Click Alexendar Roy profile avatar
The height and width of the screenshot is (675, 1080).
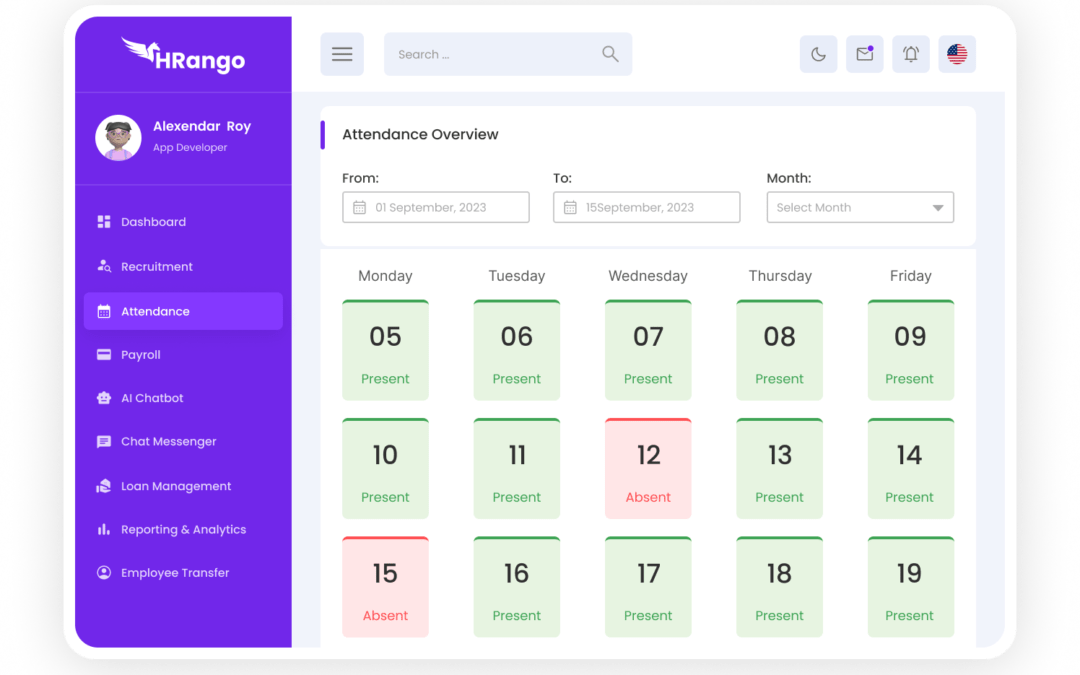[x=118, y=137]
